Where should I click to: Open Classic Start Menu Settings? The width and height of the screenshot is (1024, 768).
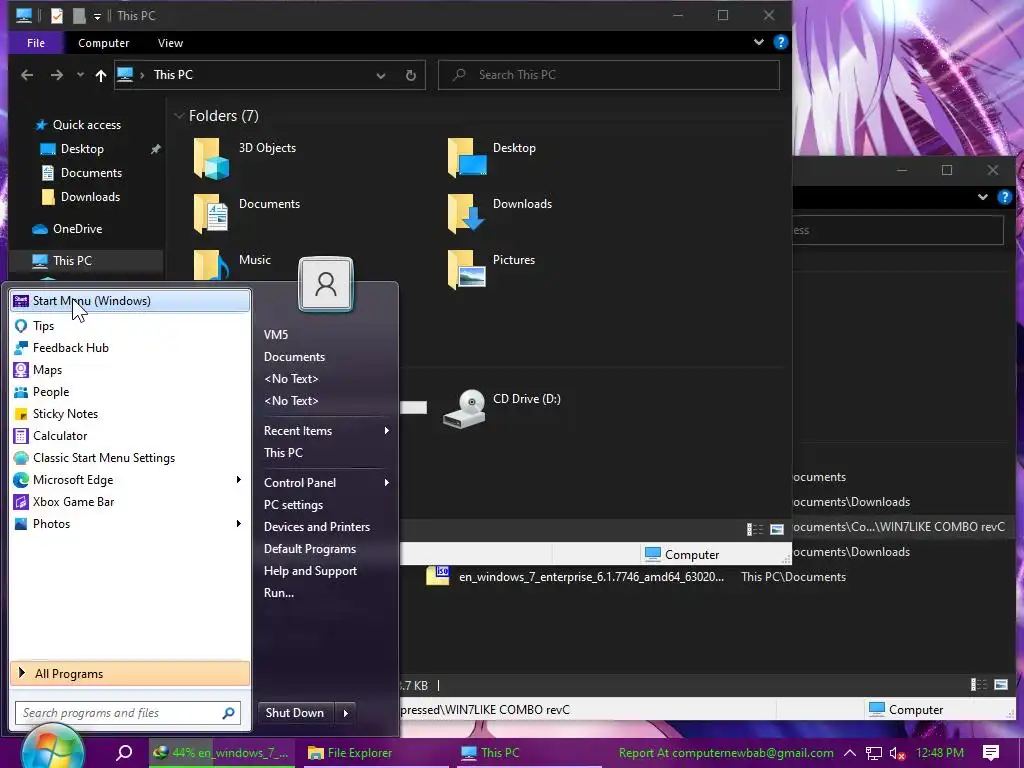tap(130, 458)
